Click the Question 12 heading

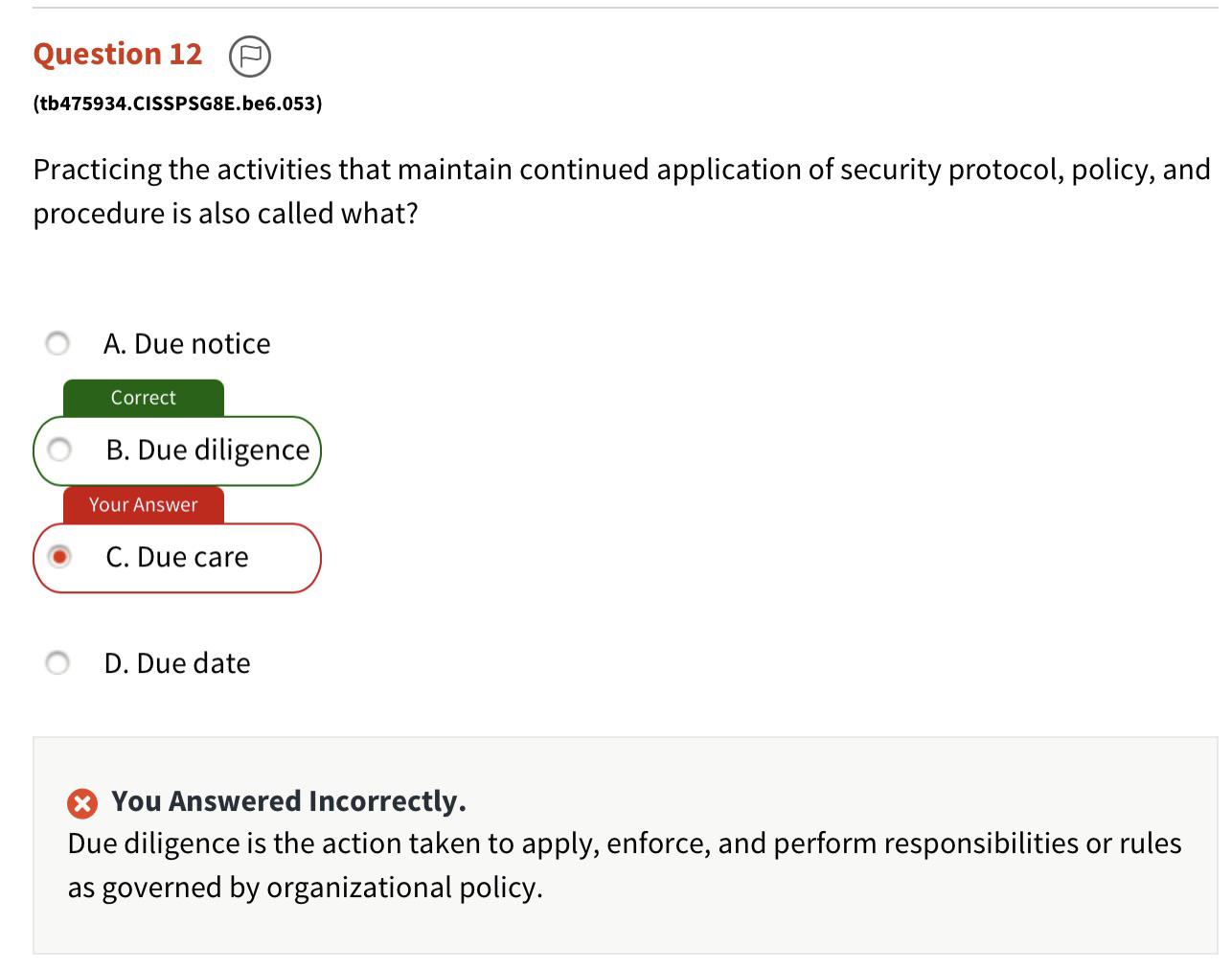(x=117, y=54)
